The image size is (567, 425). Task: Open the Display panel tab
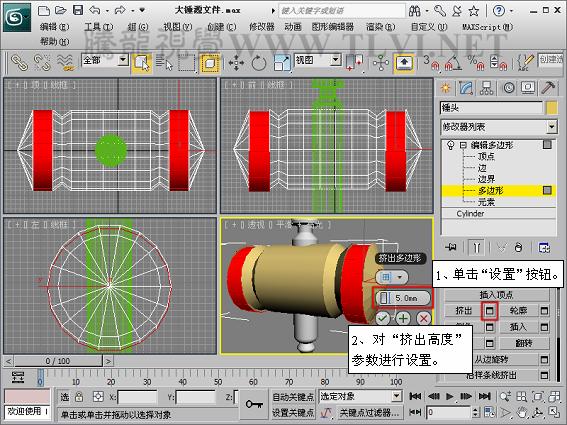pyautogui.click(x=528, y=88)
